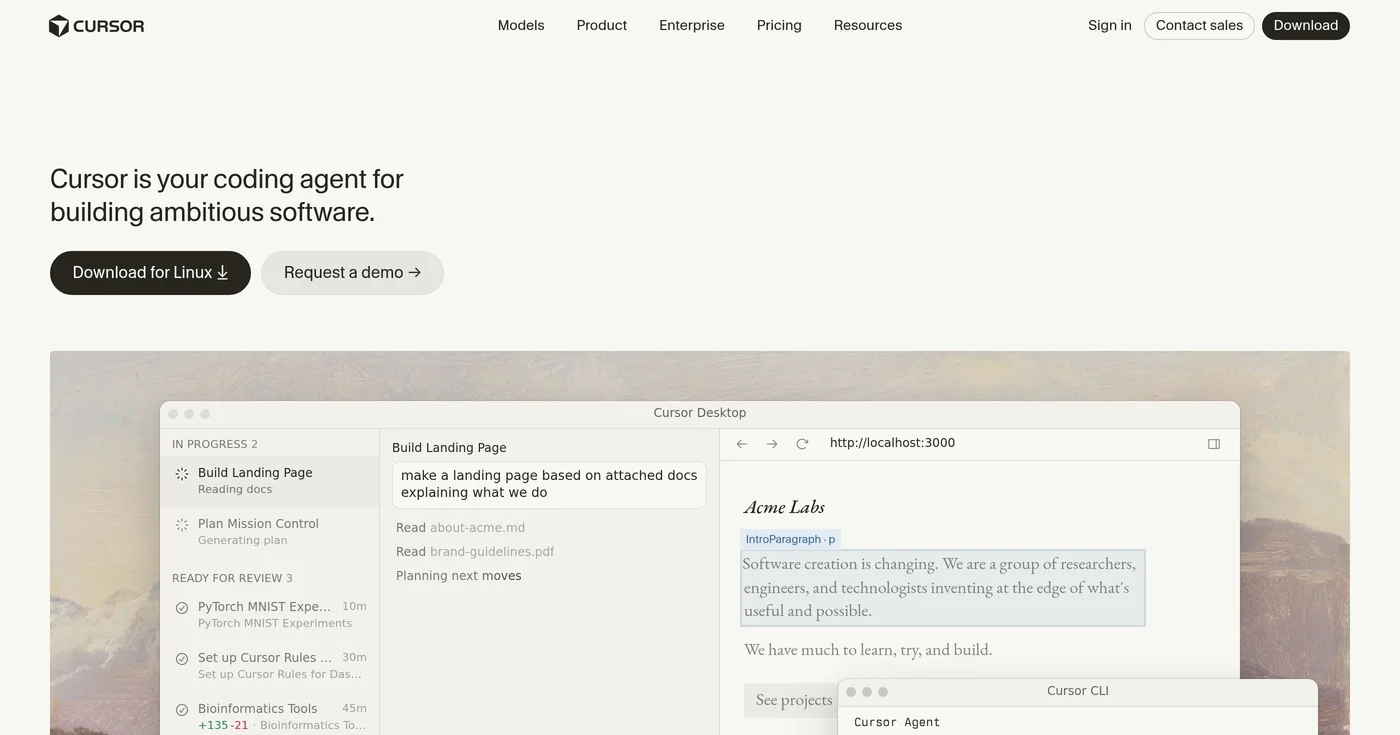
Task: Select the highlighted intro paragraph text
Action: click(x=942, y=588)
